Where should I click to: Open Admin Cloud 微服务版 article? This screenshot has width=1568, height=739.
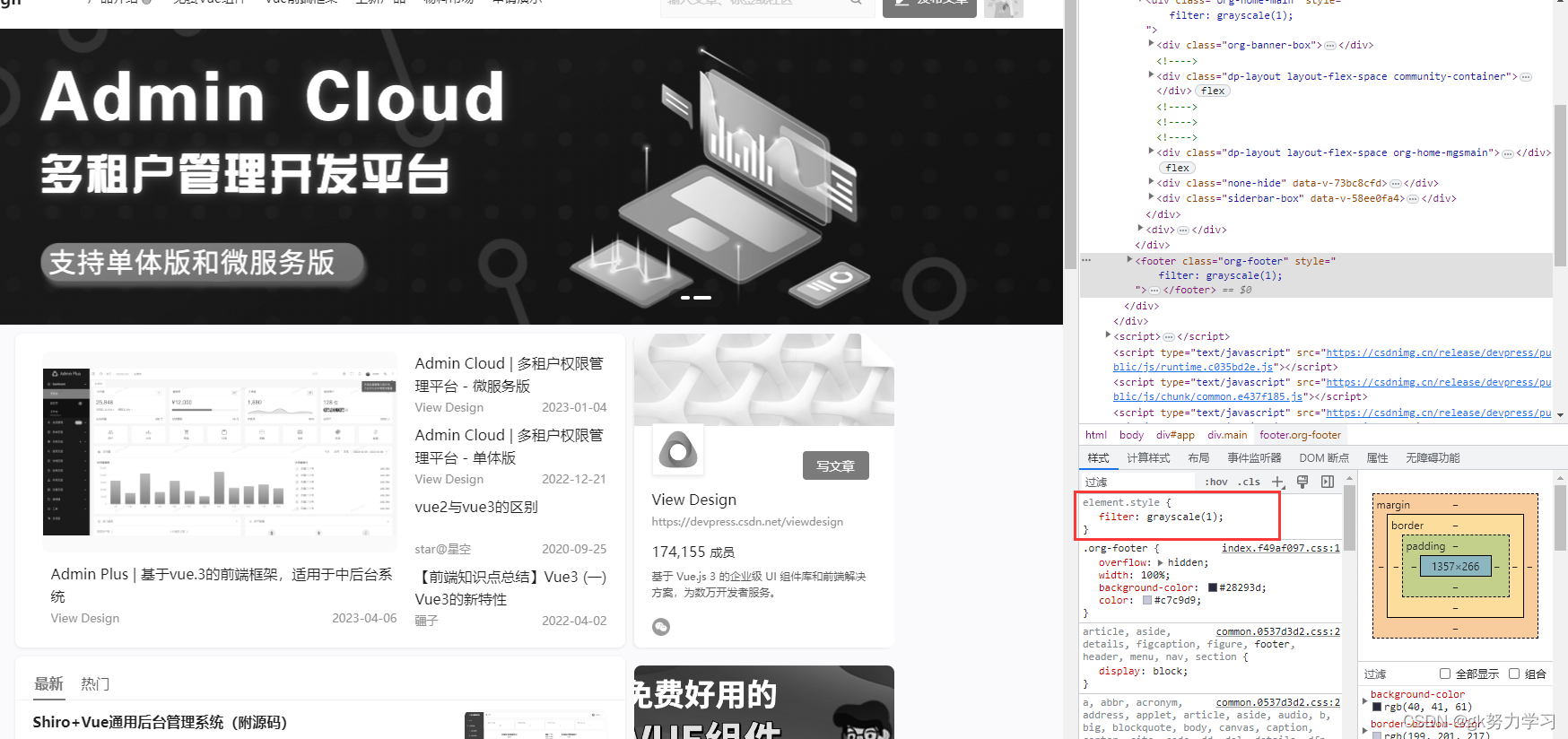click(x=510, y=374)
